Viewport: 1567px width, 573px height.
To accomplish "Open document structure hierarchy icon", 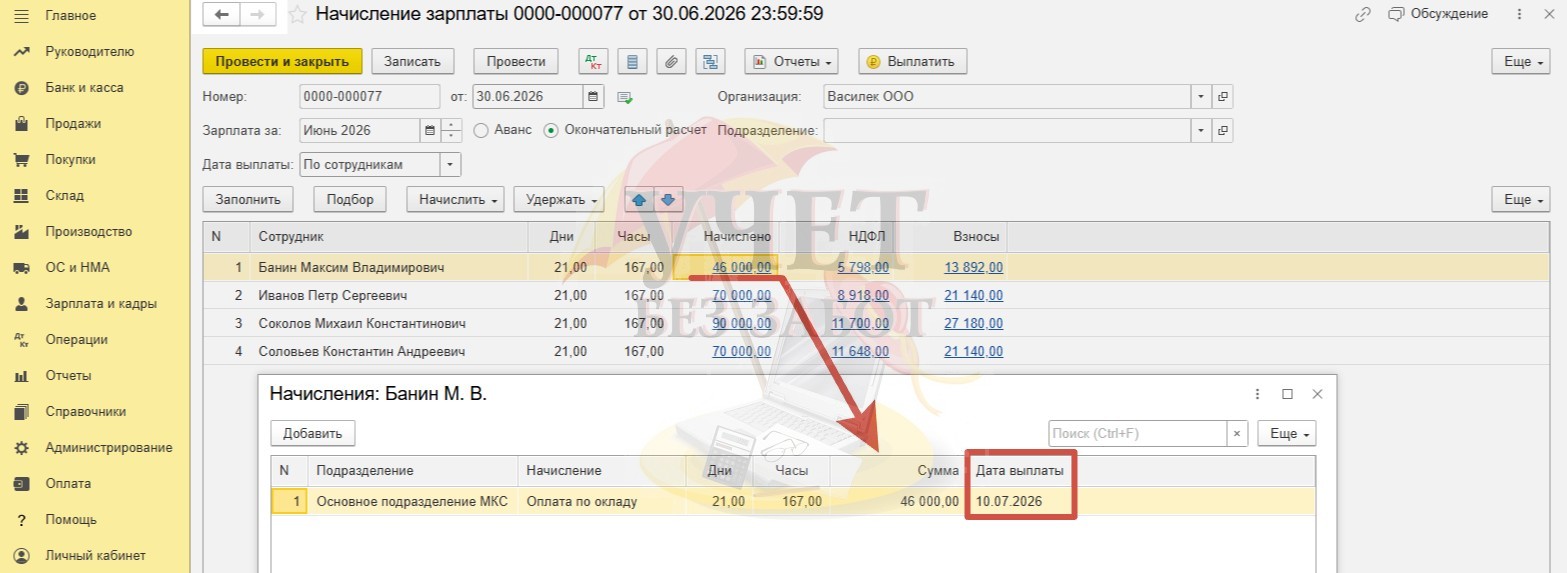I will [x=711, y=61].
